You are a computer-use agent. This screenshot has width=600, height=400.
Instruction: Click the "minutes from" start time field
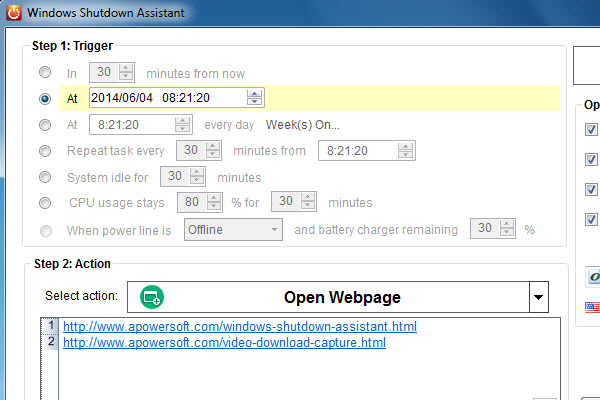click(358, 151)
